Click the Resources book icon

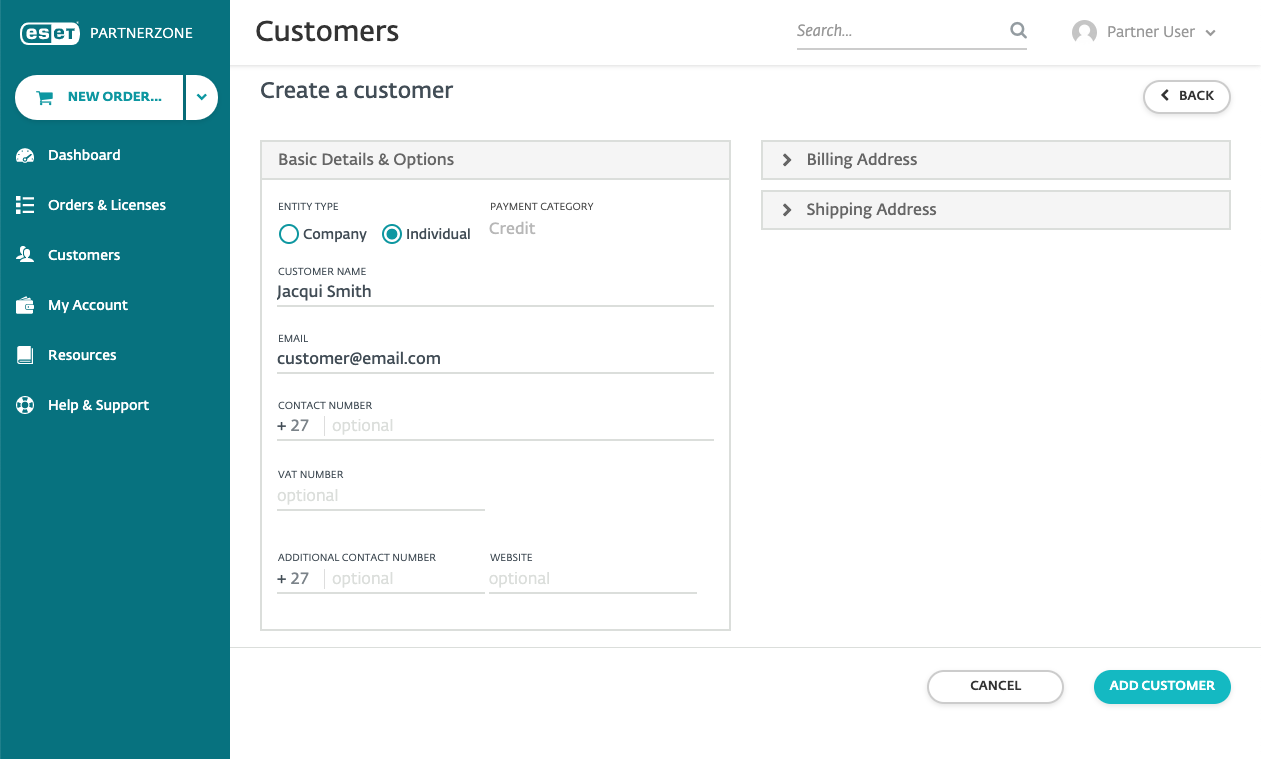[x=25, y=355]
